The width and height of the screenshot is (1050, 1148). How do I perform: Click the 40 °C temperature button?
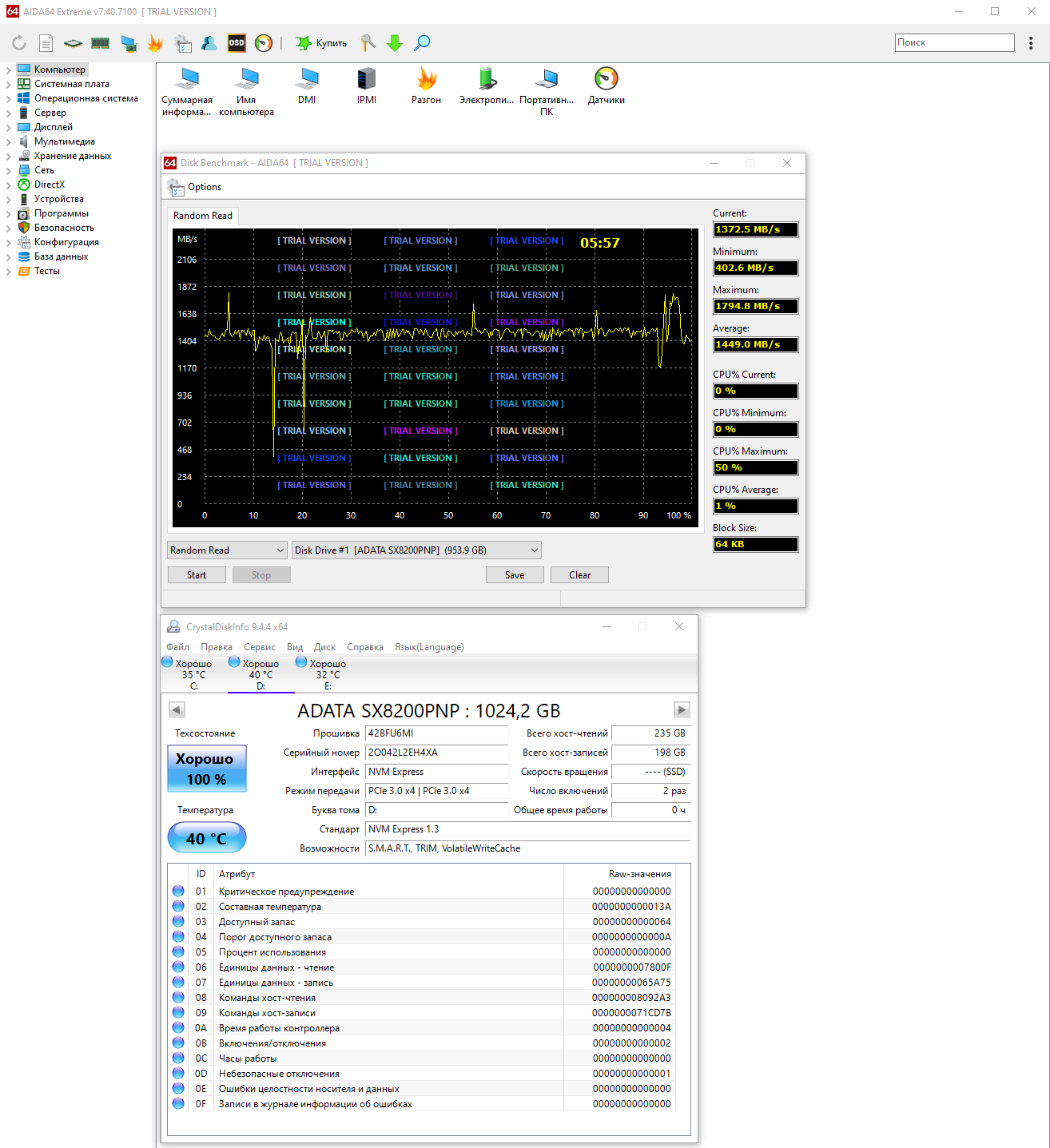(207, 839)
